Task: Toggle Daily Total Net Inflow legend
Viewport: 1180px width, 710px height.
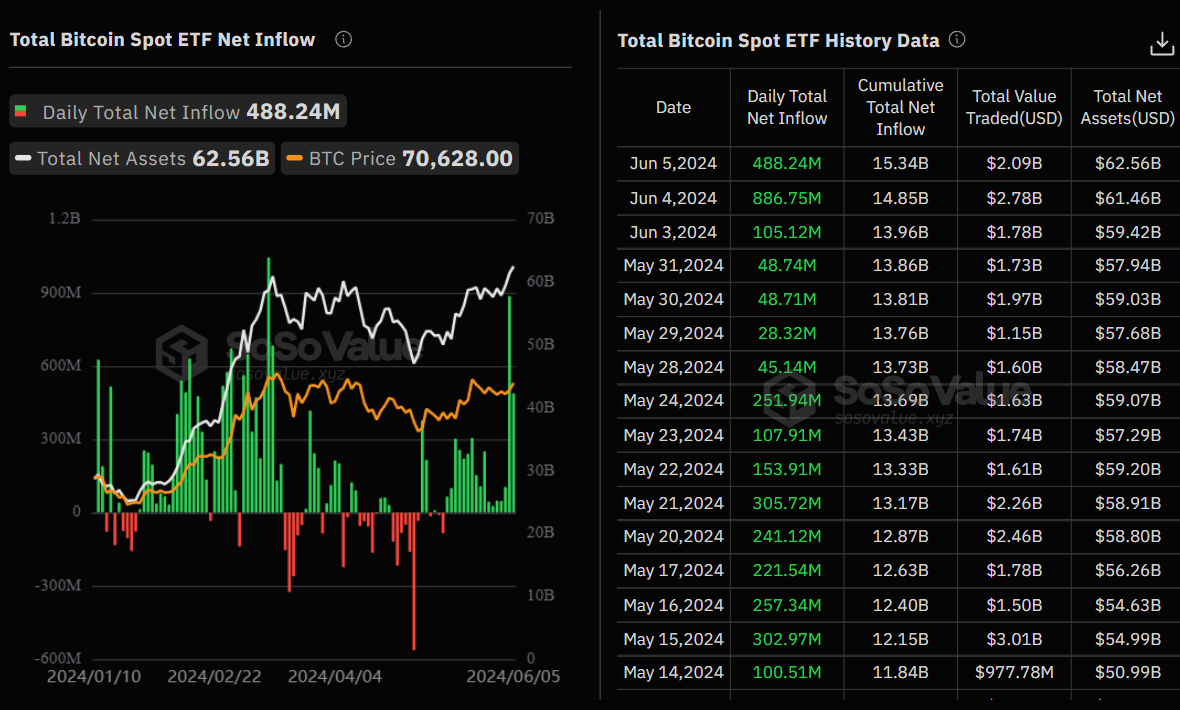Action: click(x=178, y=112)
